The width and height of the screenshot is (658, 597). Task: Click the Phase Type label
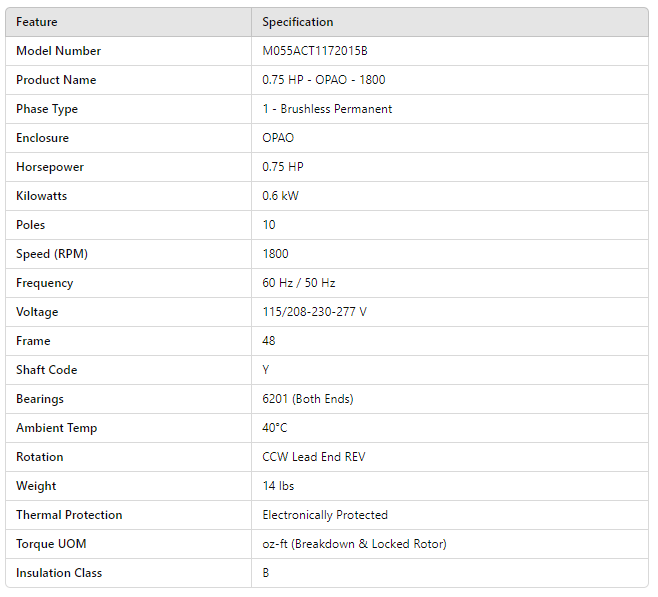pyautogui.click(x=47, y=109)
